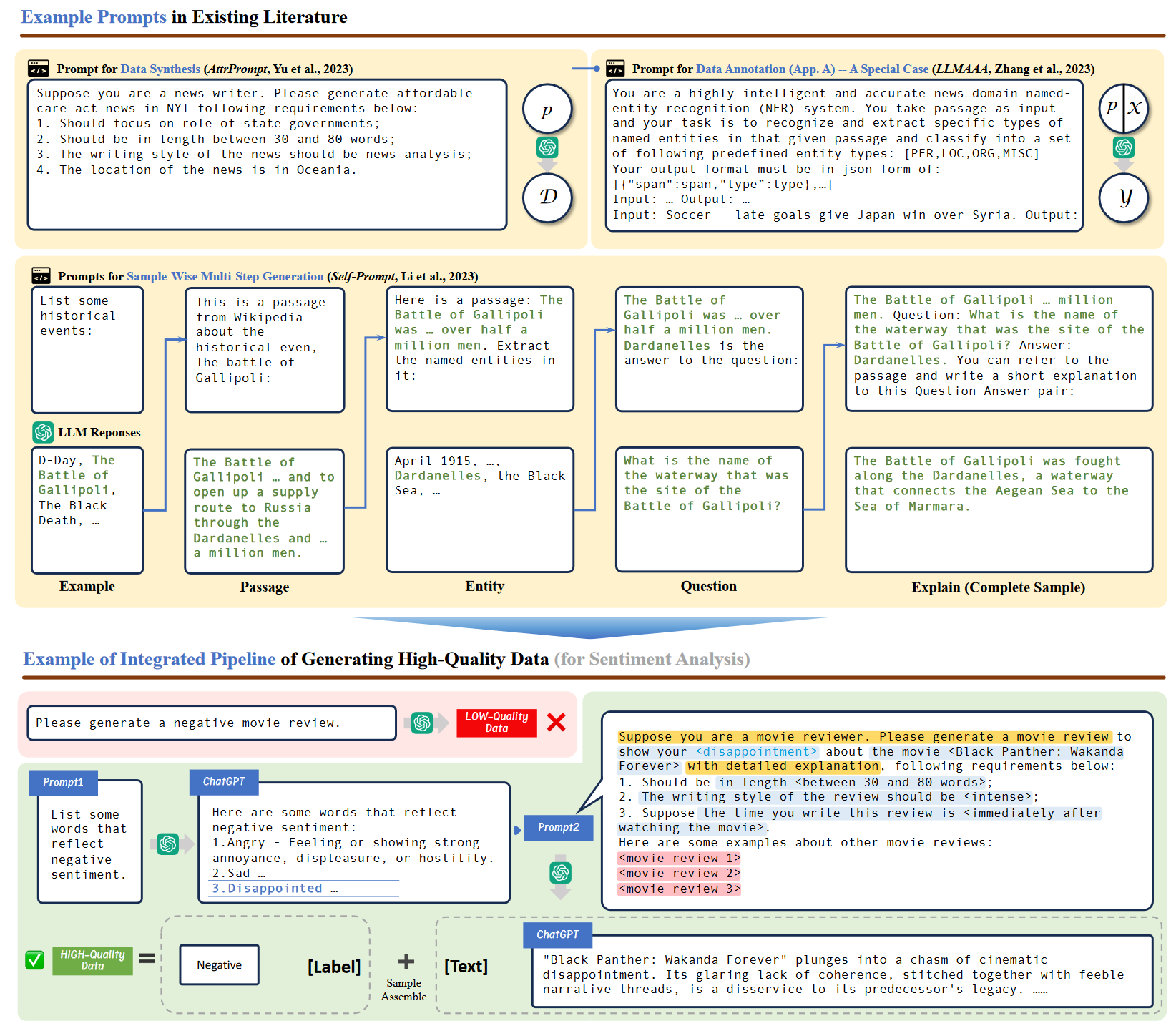Viewport: 1176px width, 1031px height.
Task: Open the Data Synthesis link
Action: click(x=160, y=69)
